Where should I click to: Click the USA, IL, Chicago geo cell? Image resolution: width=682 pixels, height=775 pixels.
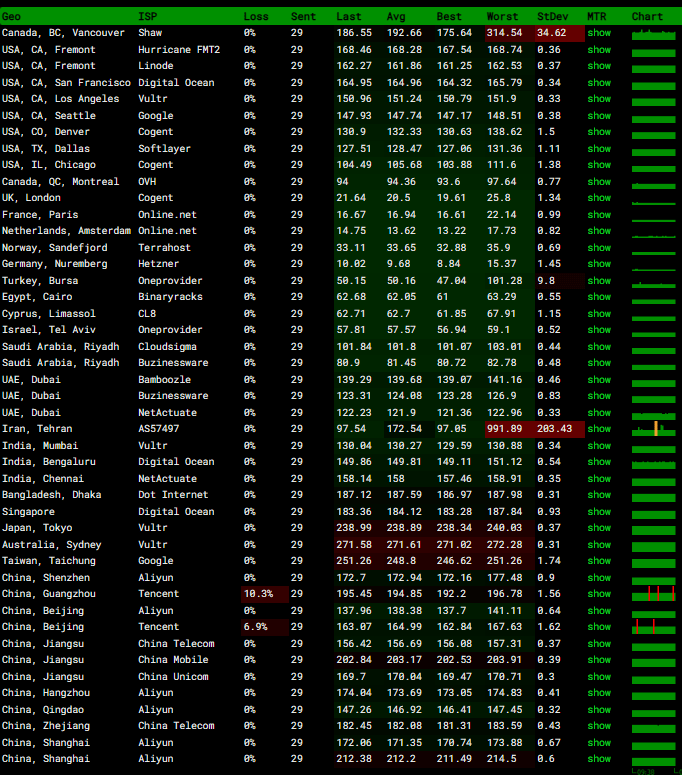point(48,165)
